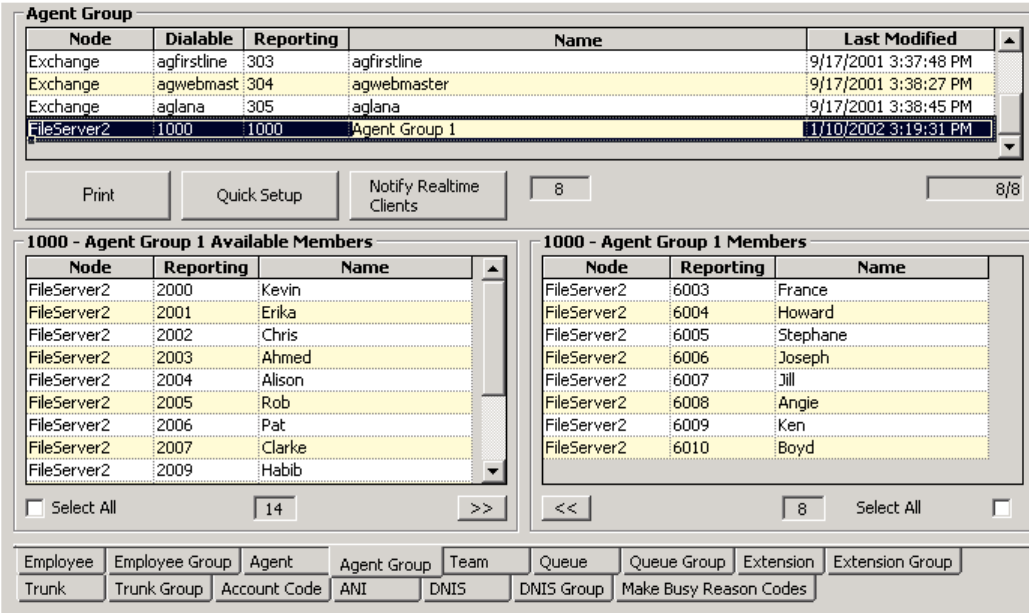Open Make Busy Reason Codes tab
Screen dimensions: 1029x613
click(x=714, y=589)
